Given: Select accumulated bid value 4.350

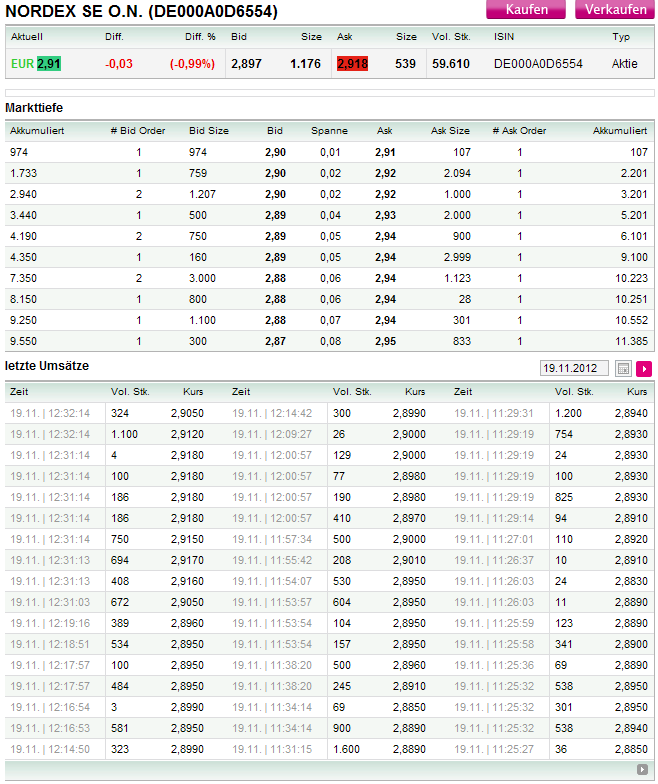Looking at the screenshot, I should click(24, 257).
